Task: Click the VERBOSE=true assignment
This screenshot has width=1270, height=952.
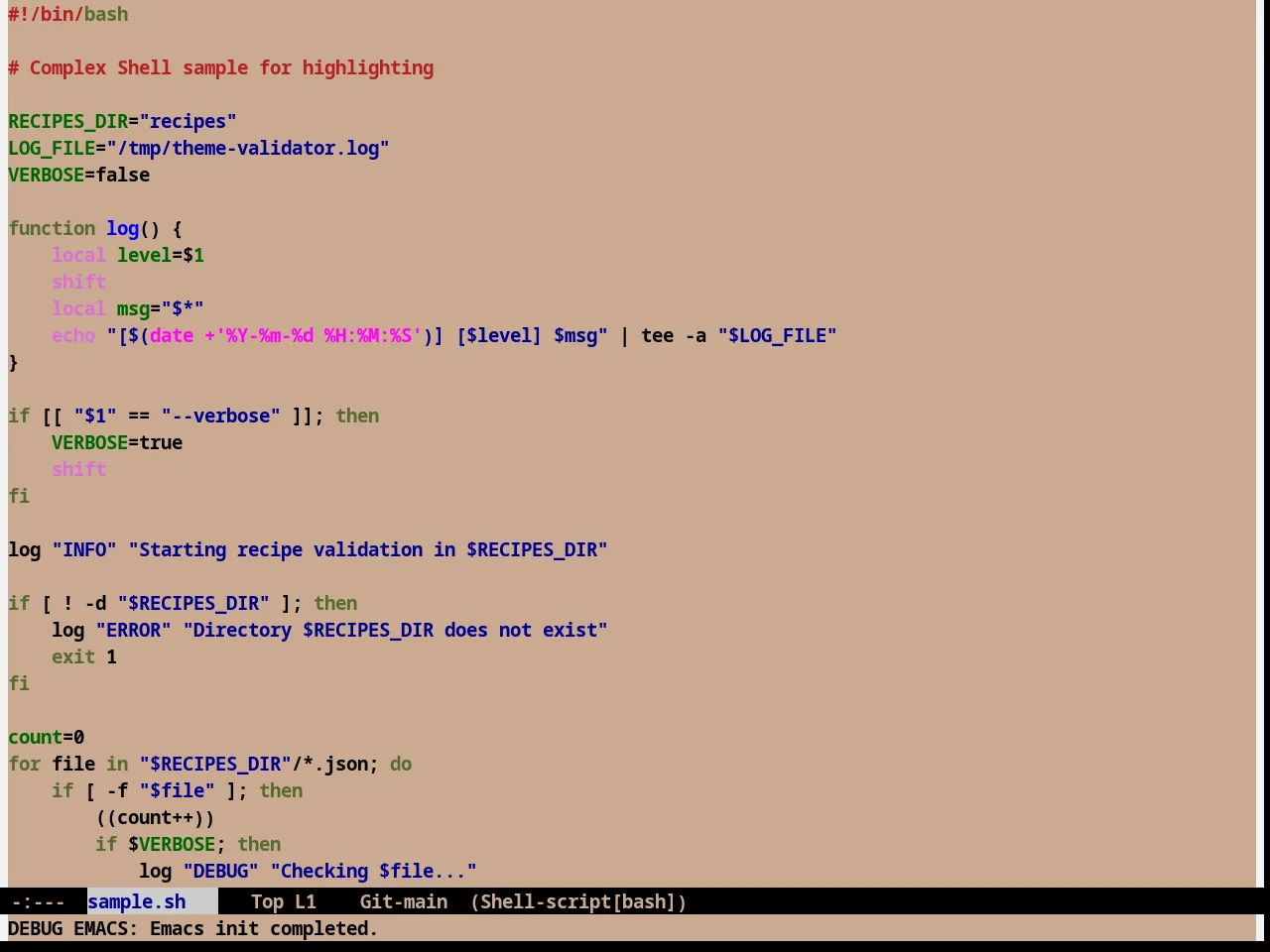Action: pos(117,442)
